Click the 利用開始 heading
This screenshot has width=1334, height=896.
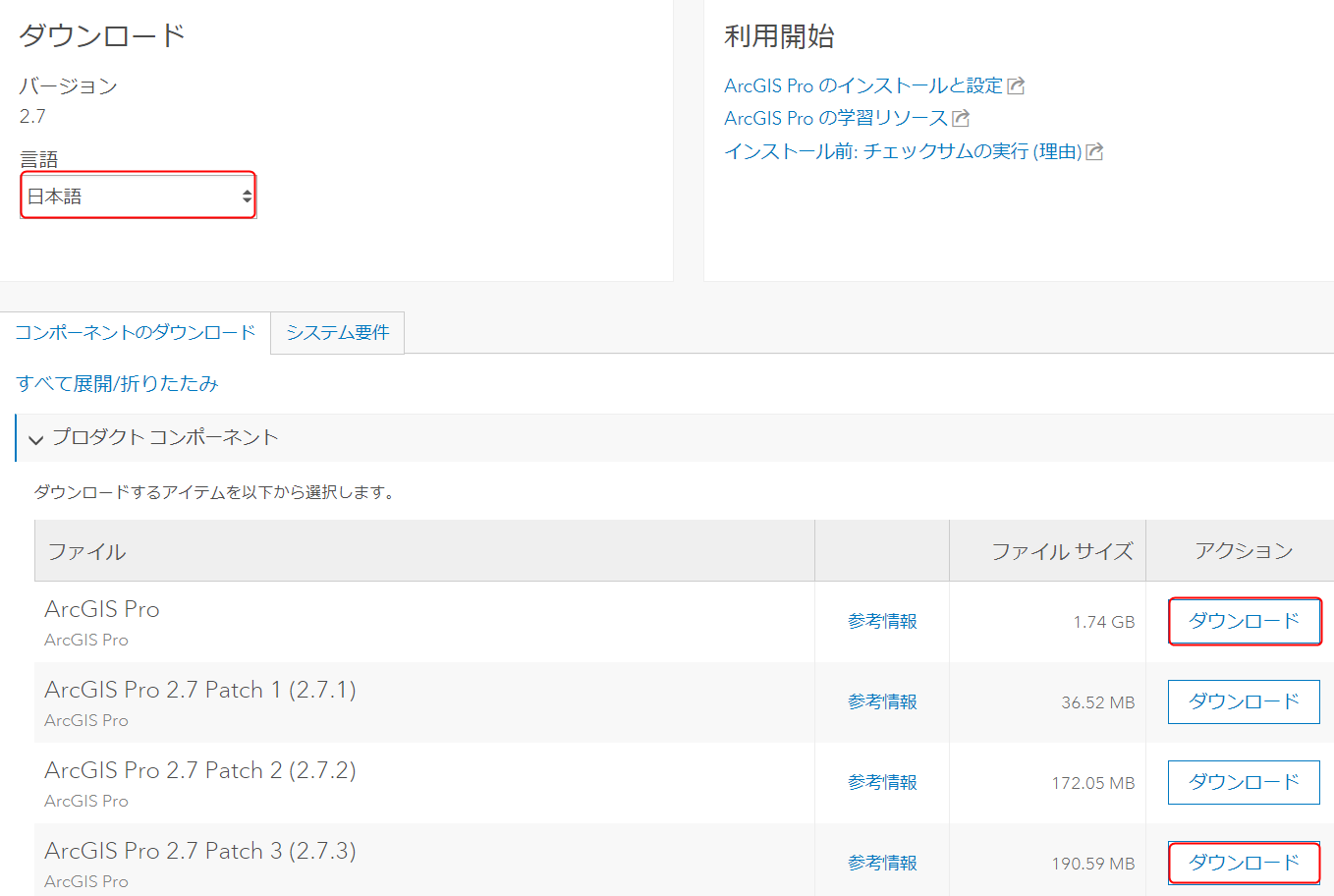tap(779, 36)
